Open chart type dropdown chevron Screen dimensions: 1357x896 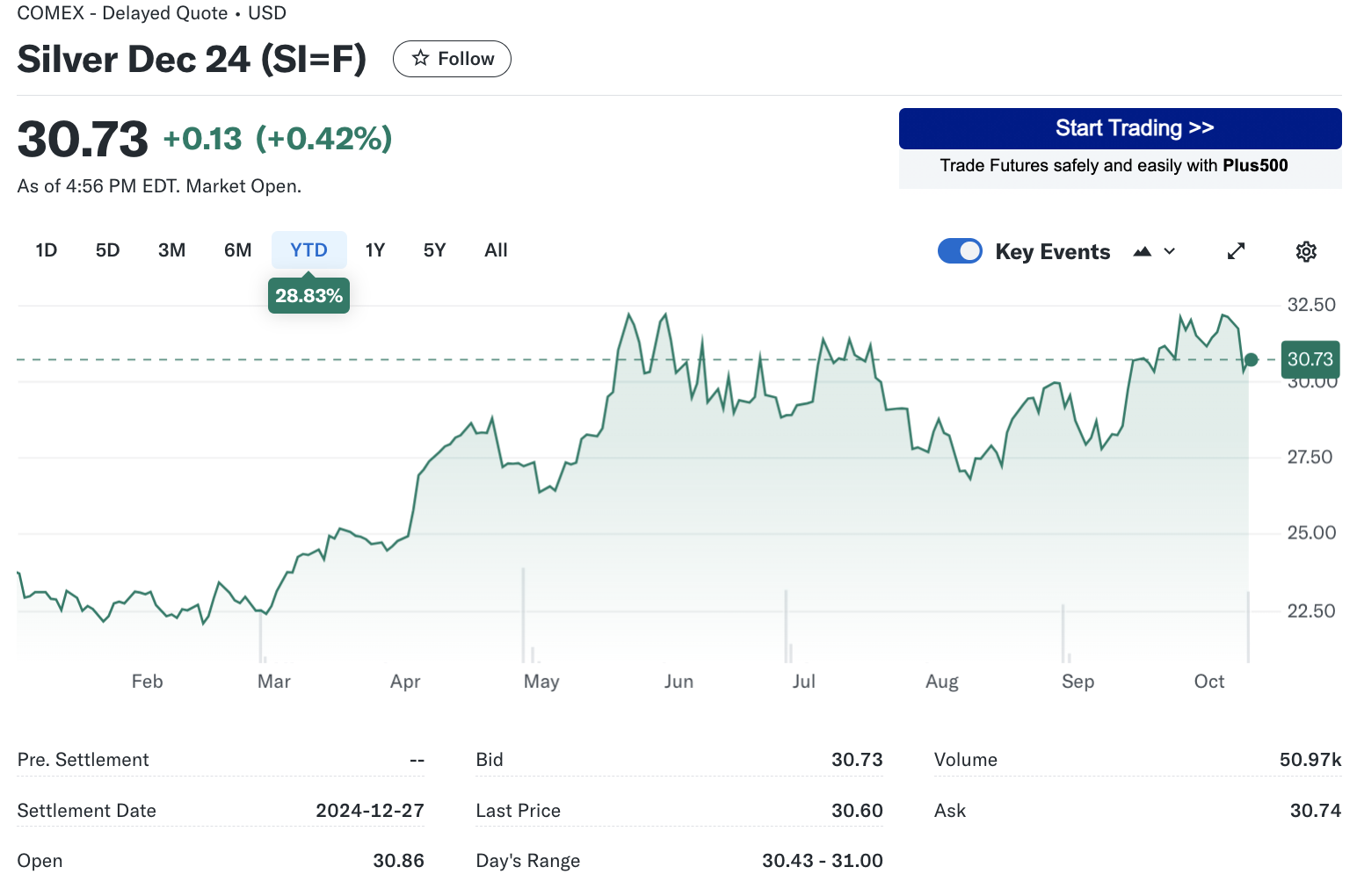point(1170,251)
